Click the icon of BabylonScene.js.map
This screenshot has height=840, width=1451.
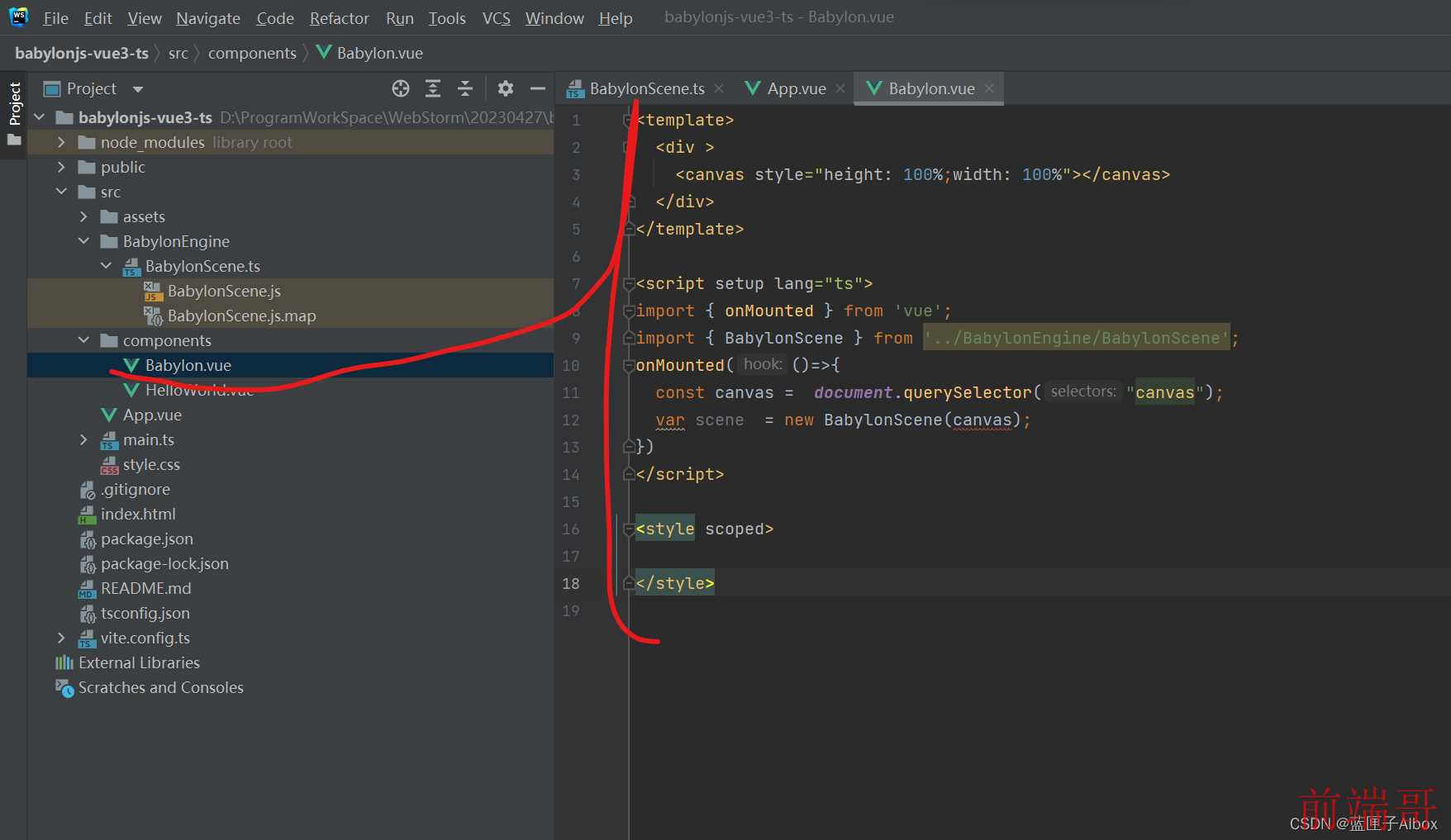coord(153,316)
